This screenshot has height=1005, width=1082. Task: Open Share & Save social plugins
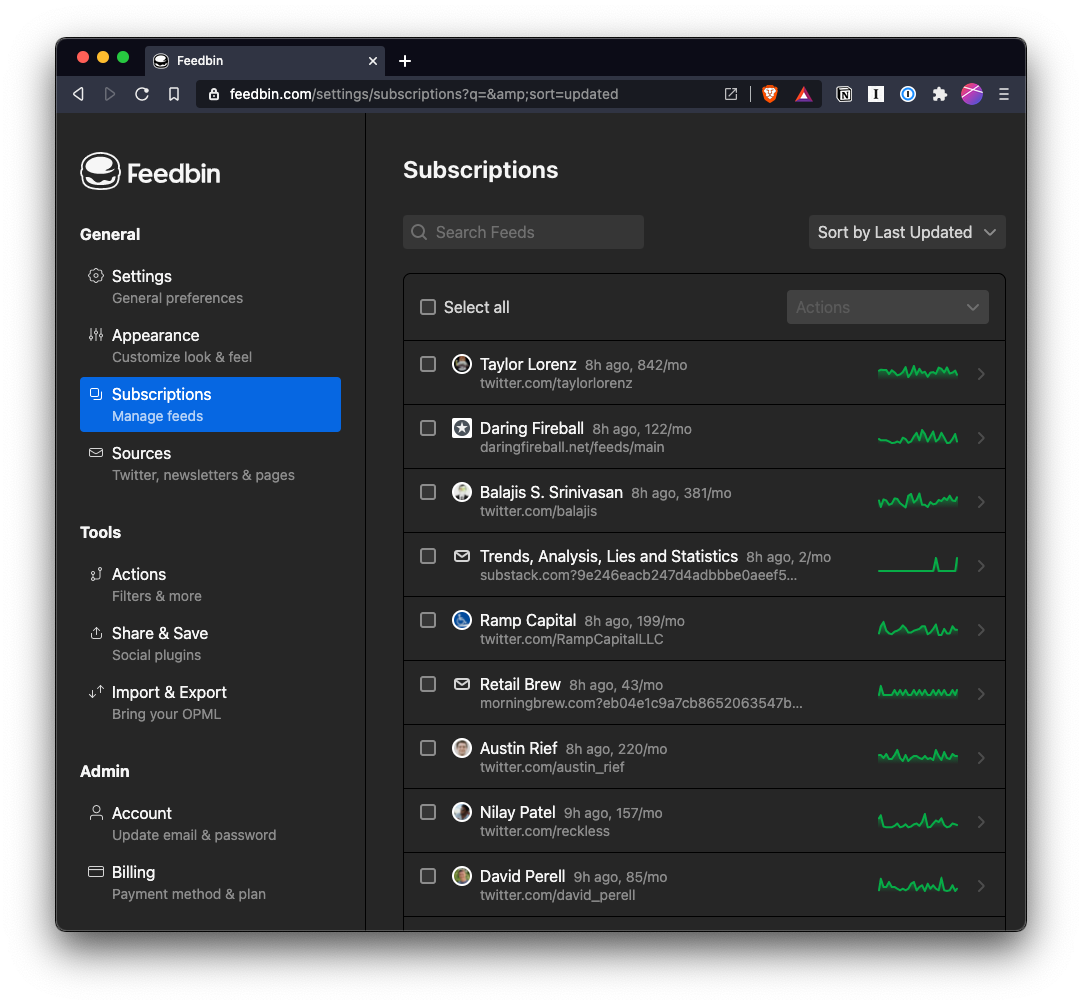point(210,644)
